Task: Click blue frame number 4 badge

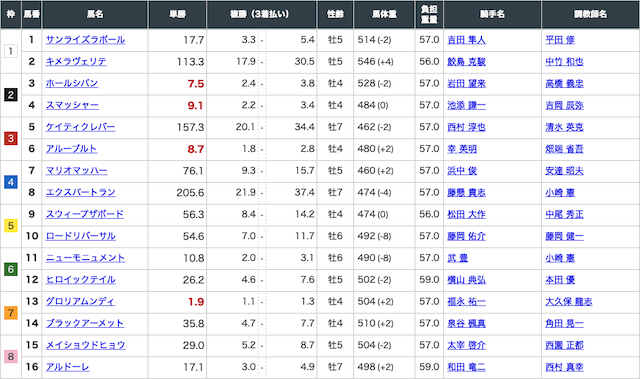Action: 11,182
